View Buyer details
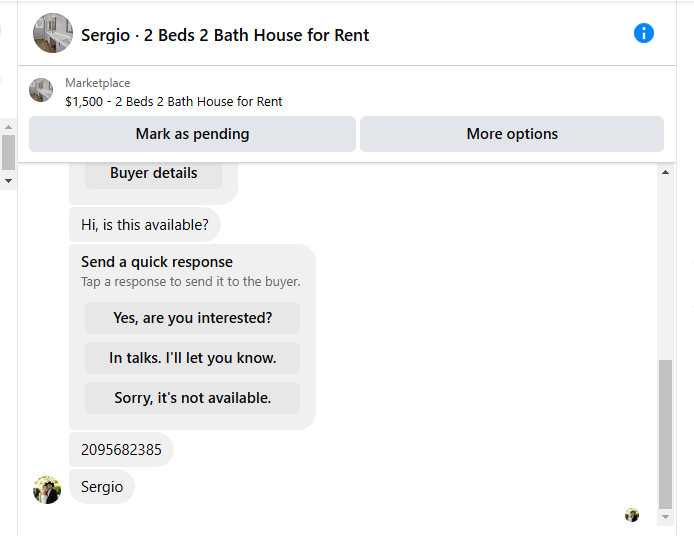Screen dimensions: 694x536 153,173
